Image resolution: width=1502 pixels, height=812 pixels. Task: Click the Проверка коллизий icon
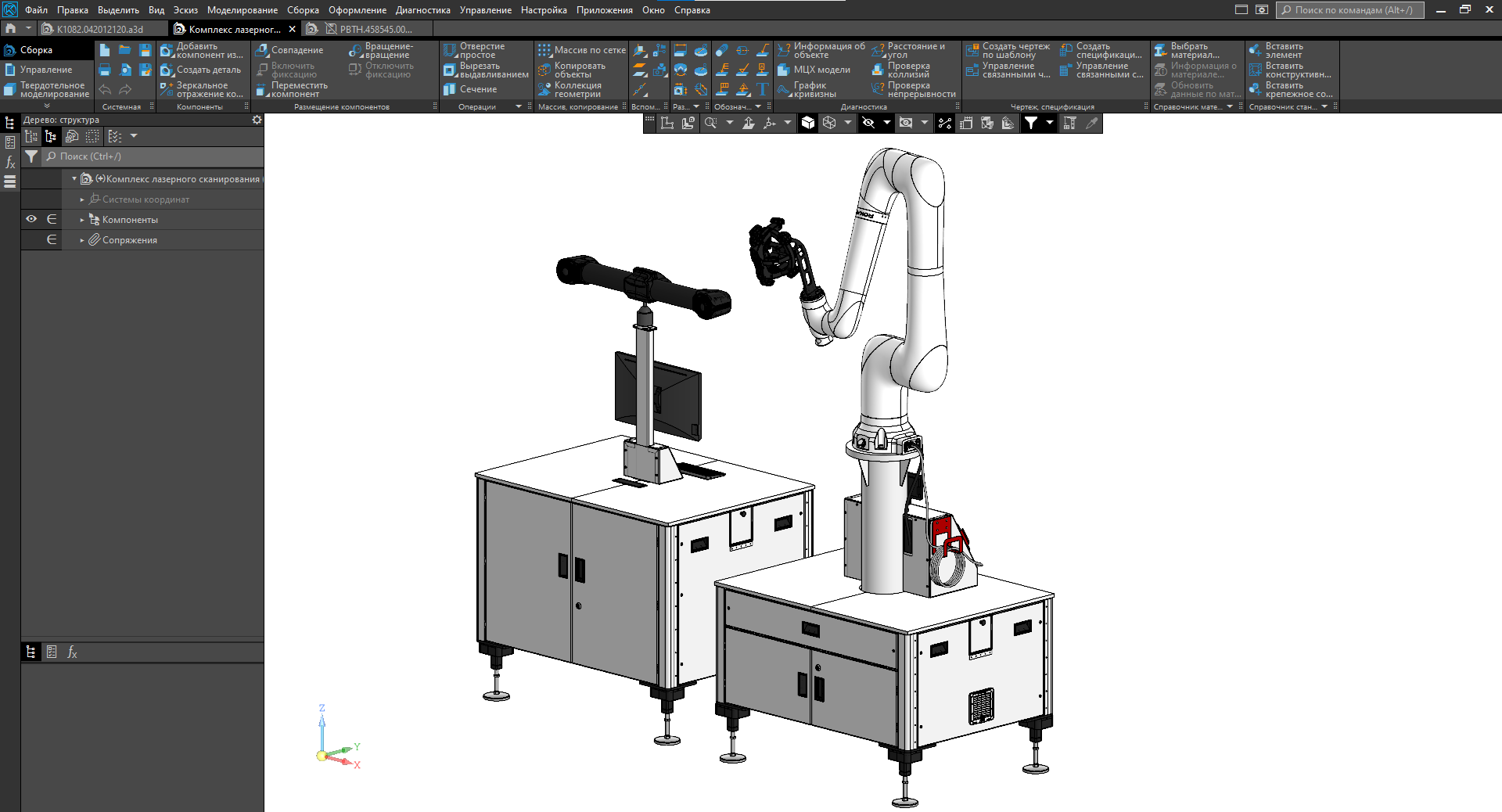878,70
